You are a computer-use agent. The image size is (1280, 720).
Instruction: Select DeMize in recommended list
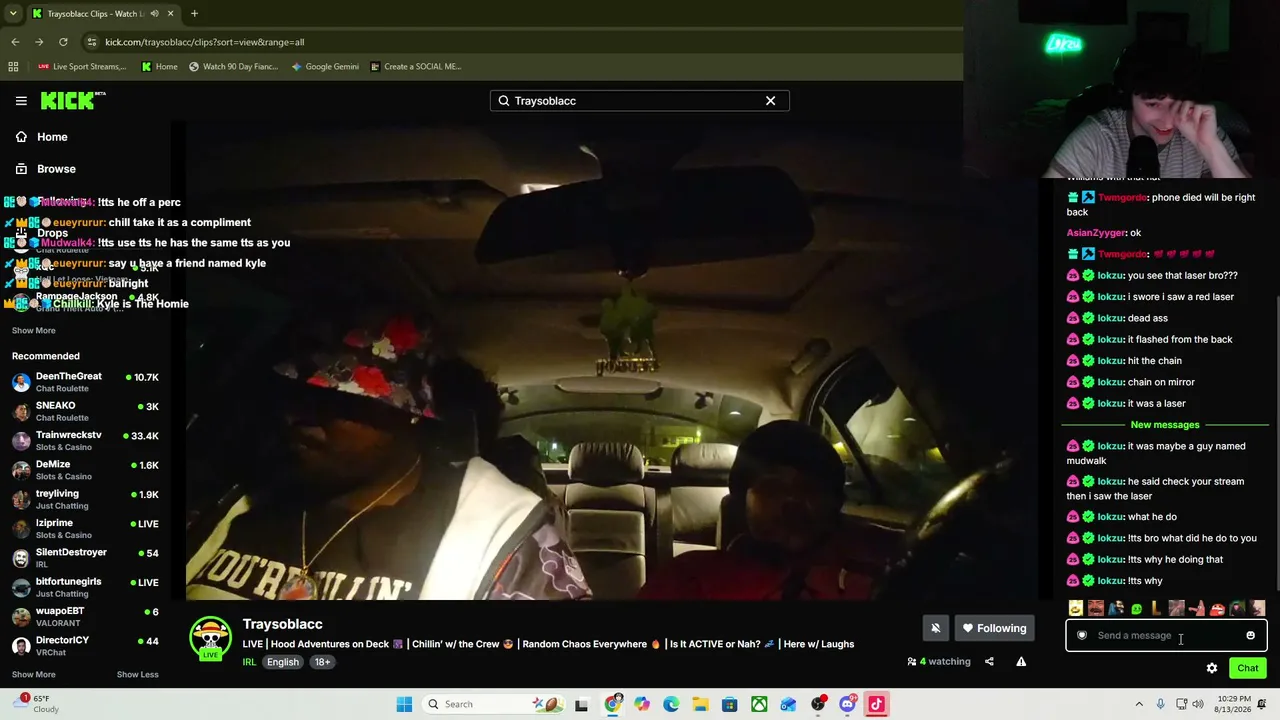(x=86, y=470)
